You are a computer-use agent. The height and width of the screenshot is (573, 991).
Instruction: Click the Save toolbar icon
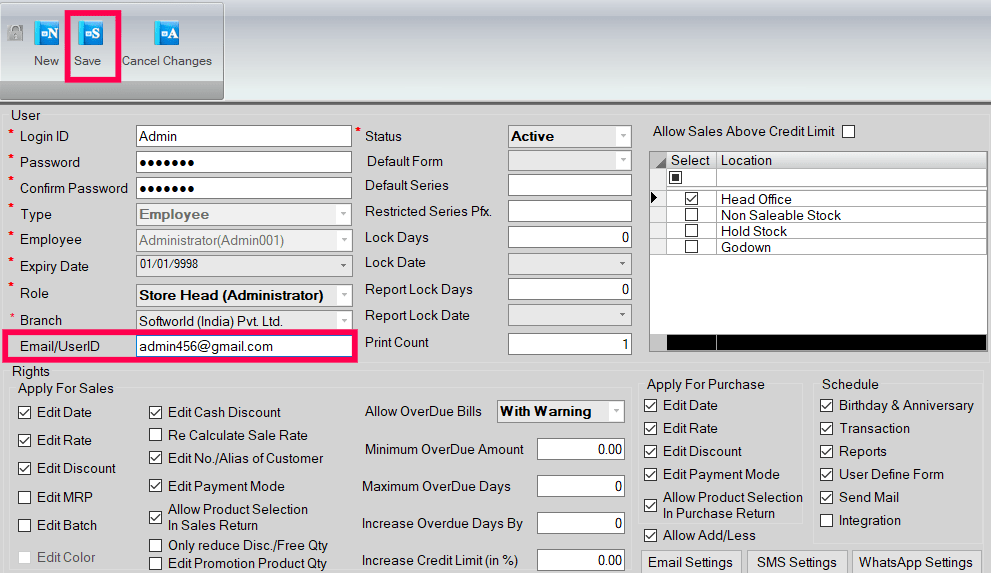[x=90, y=33]
